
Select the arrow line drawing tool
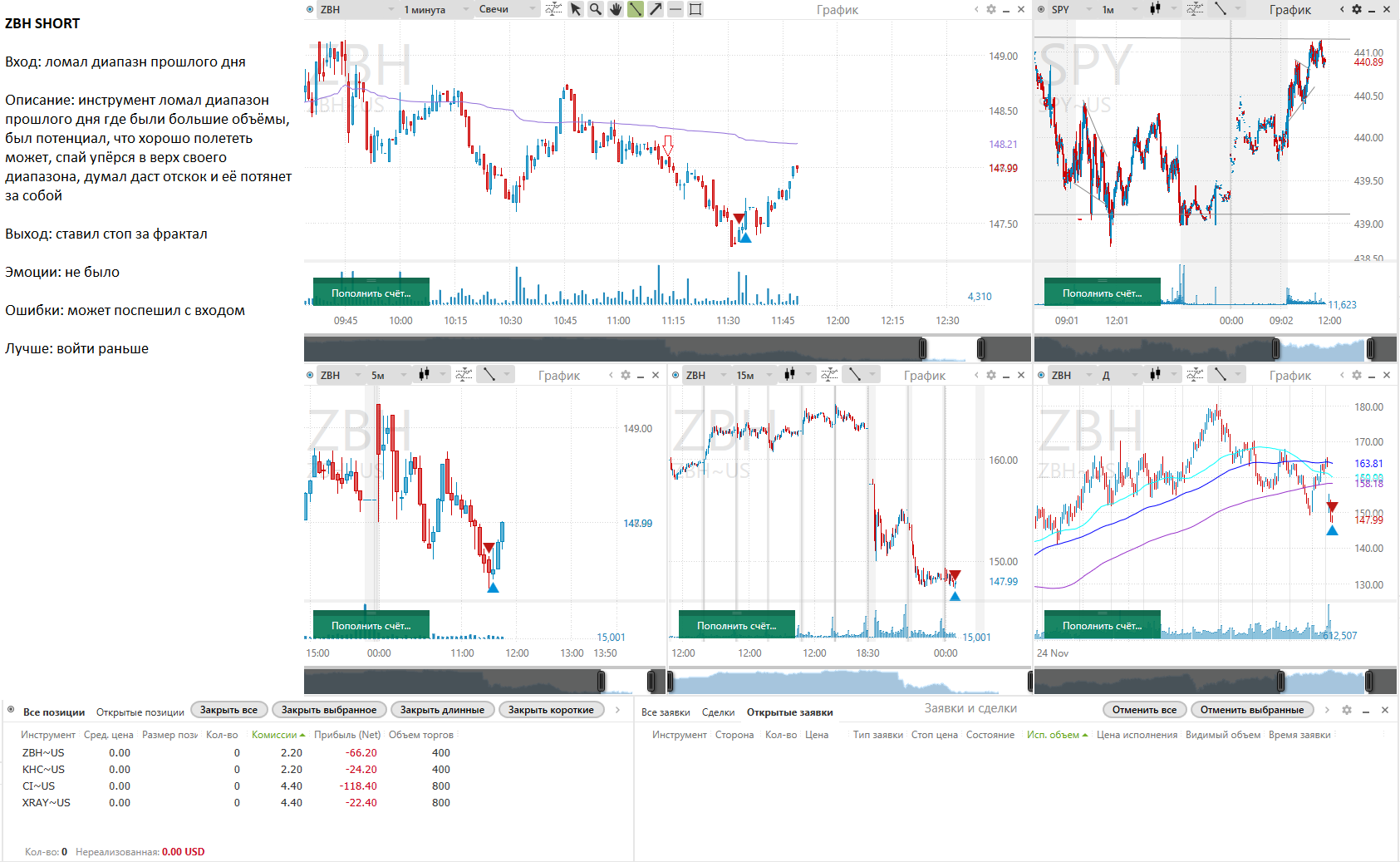656,9
